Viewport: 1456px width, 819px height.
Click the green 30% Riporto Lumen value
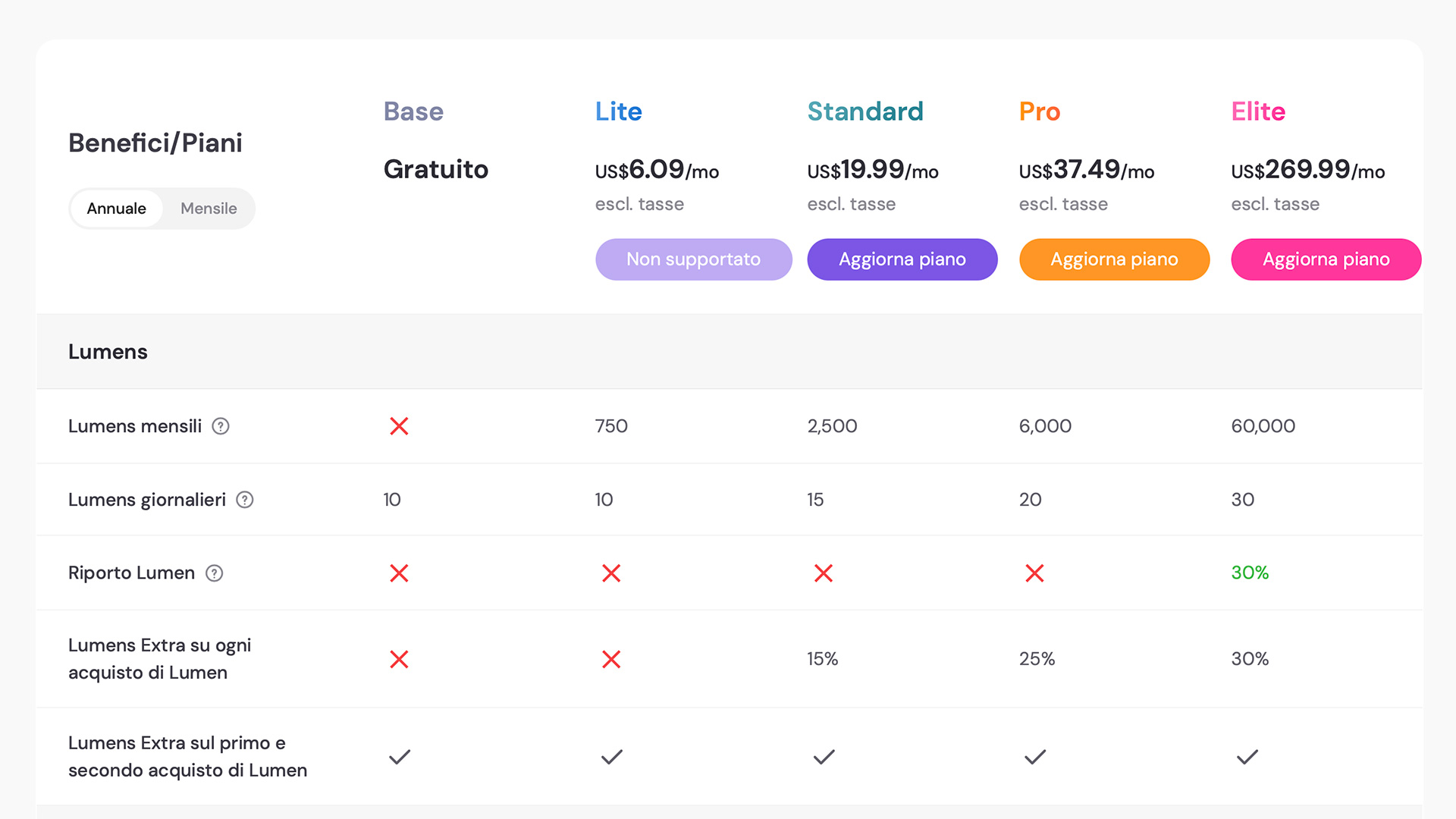pos(1250,573)
